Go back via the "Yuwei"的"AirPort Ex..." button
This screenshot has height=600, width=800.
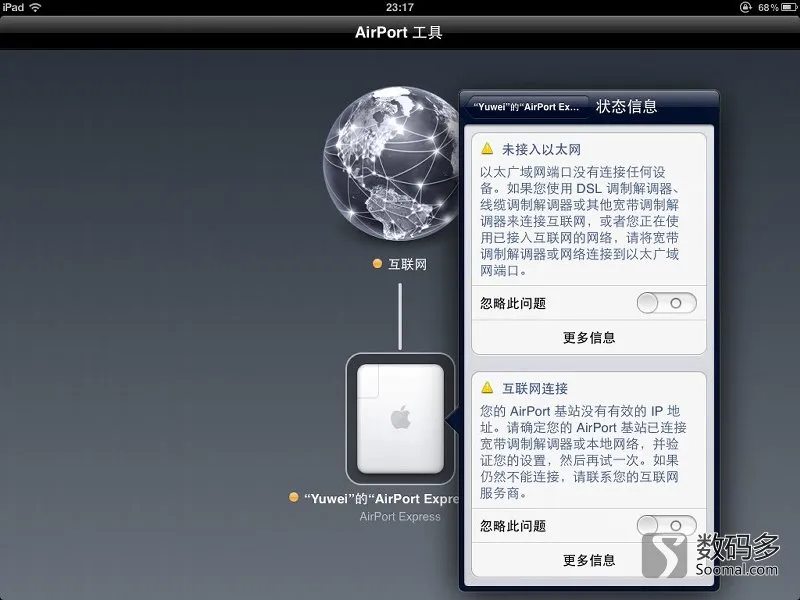pos(527,107)
